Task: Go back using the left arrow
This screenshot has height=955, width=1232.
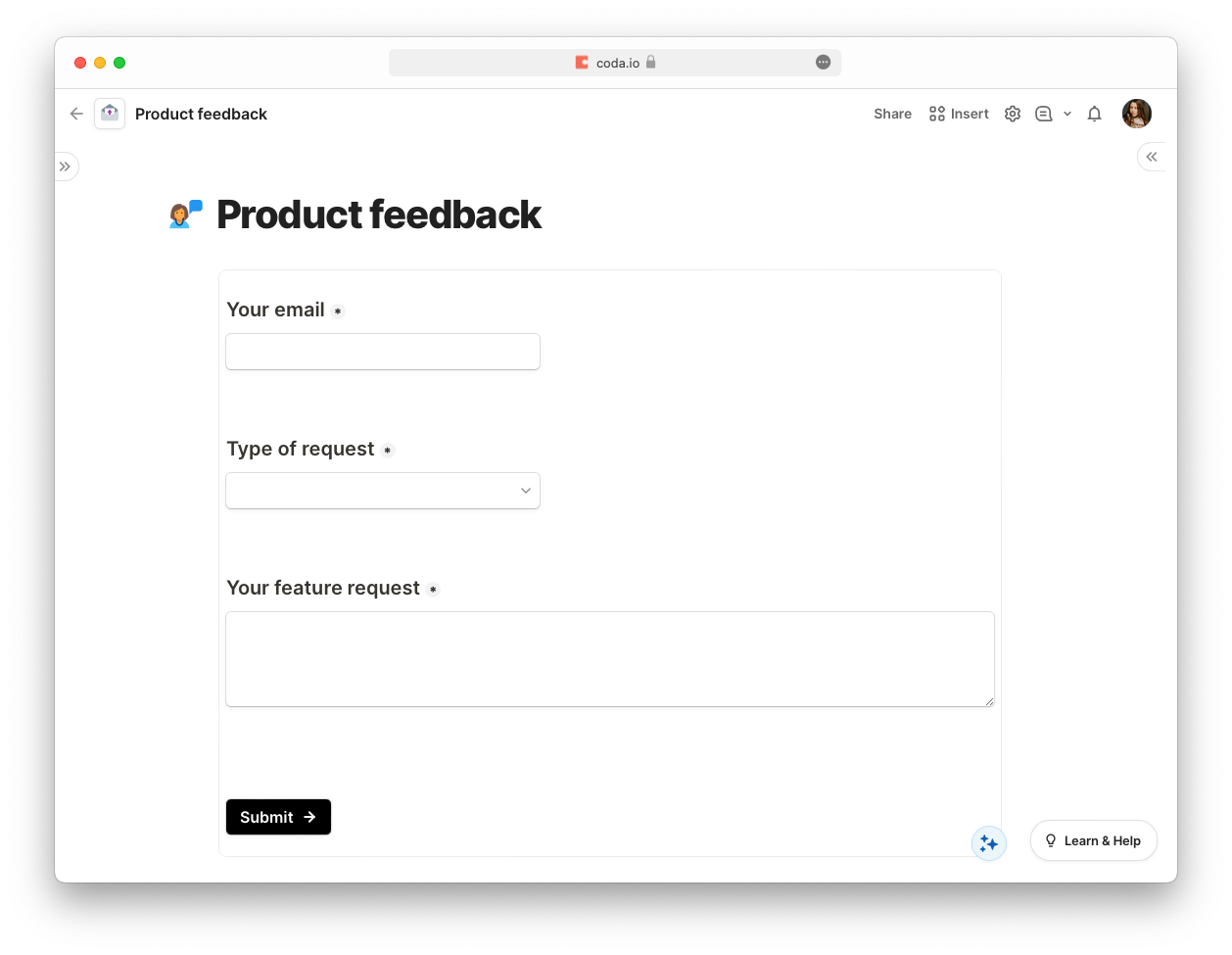Action: [76, 114]
